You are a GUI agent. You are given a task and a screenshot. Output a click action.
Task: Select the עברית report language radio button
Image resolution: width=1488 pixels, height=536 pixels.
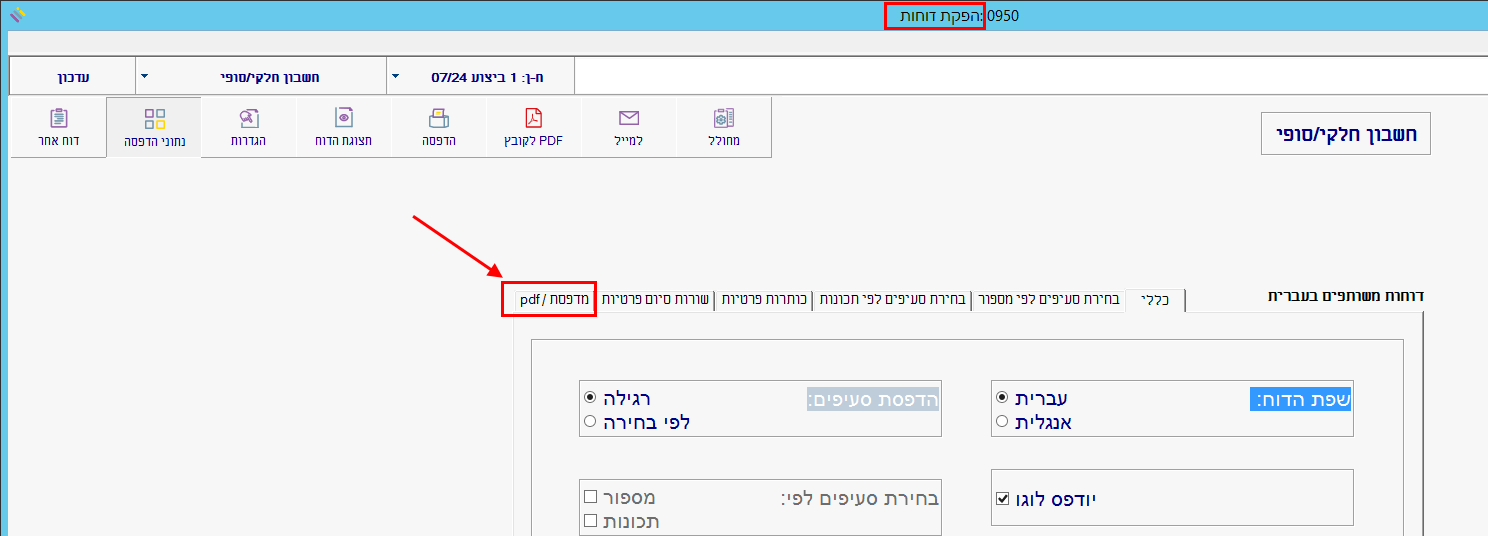click(x=1002, y=397)
